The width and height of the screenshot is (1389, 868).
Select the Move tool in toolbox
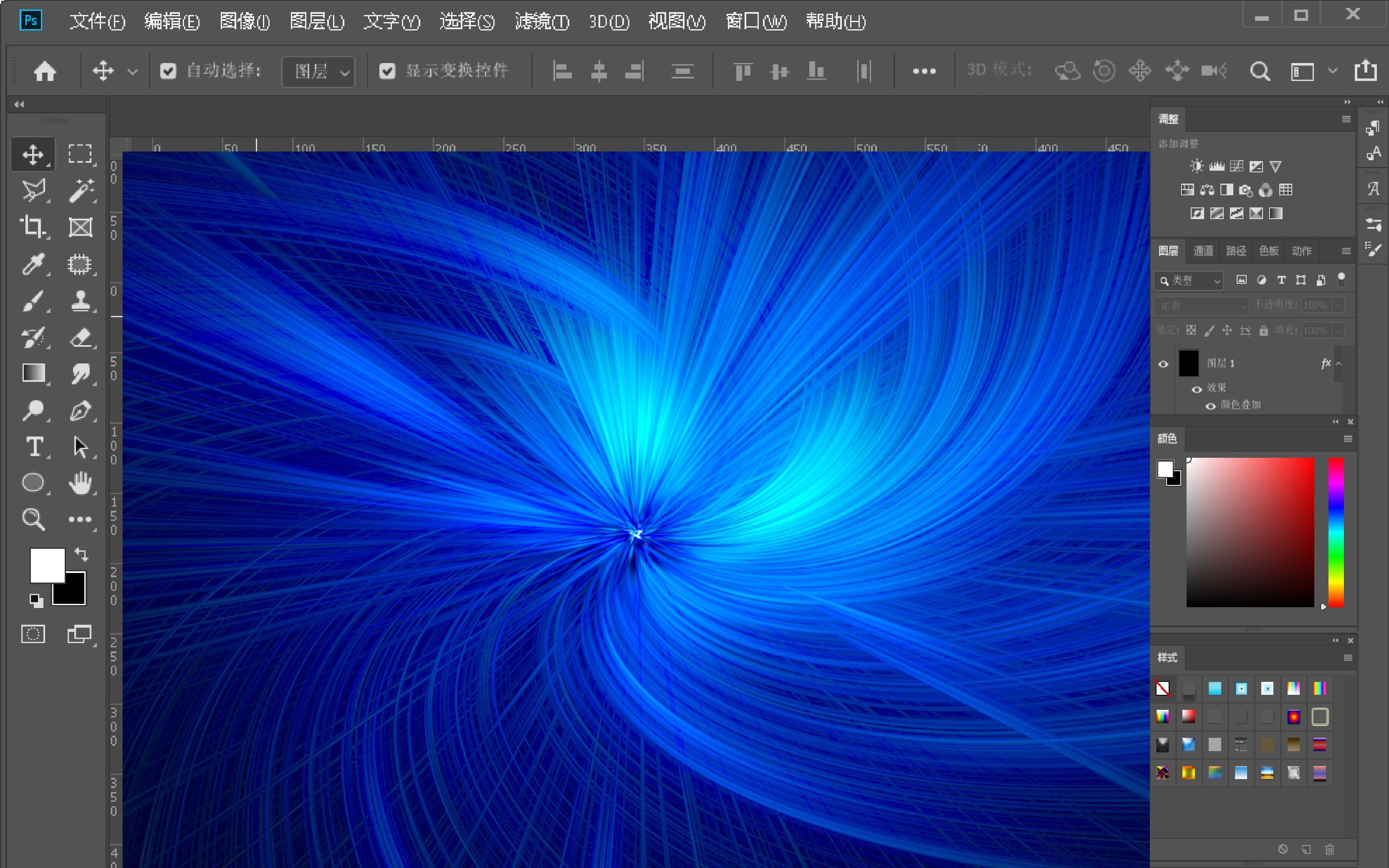[x=33, y=154]
